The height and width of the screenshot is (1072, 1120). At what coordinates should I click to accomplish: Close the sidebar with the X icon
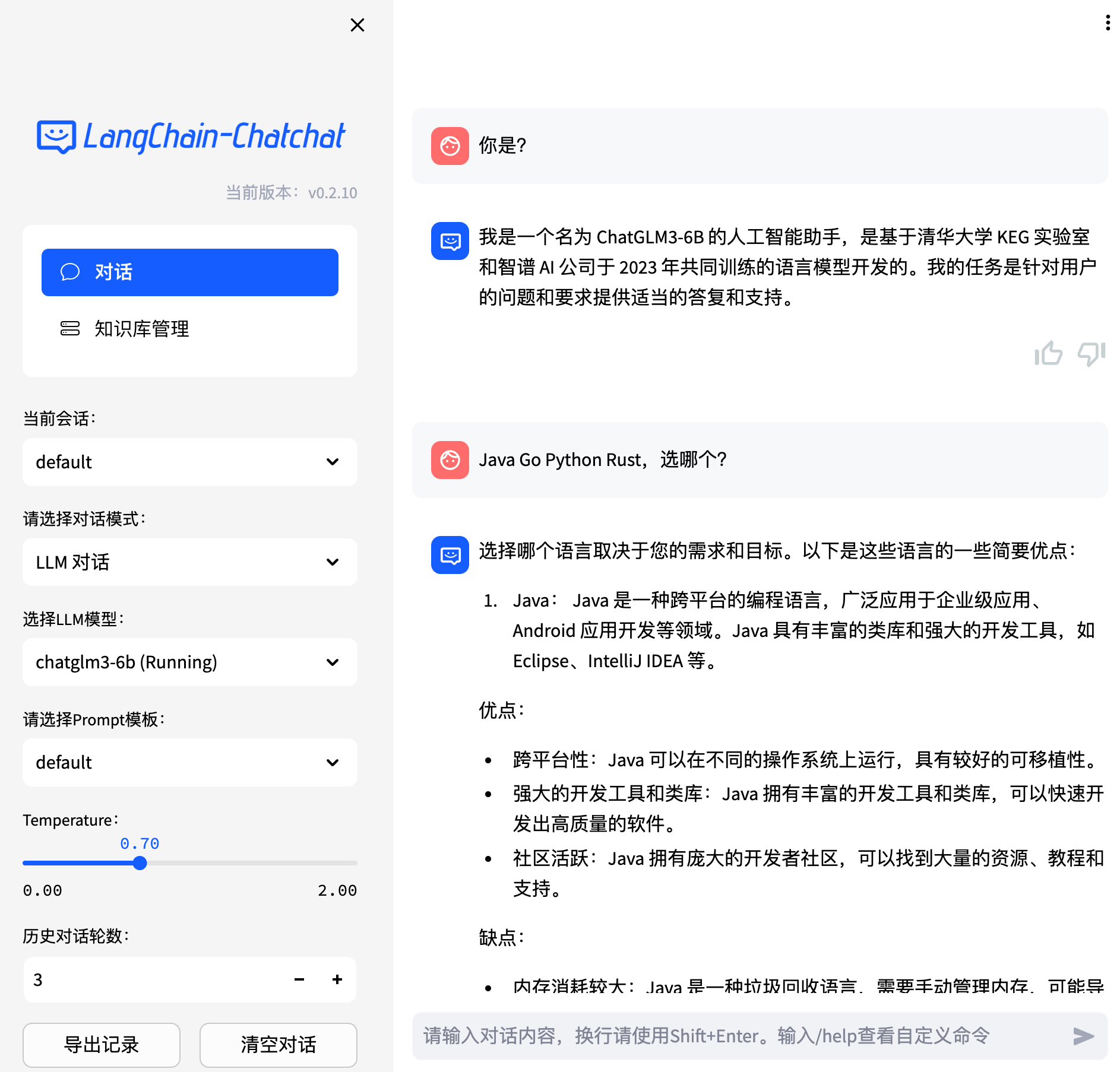tap(357, 25)
